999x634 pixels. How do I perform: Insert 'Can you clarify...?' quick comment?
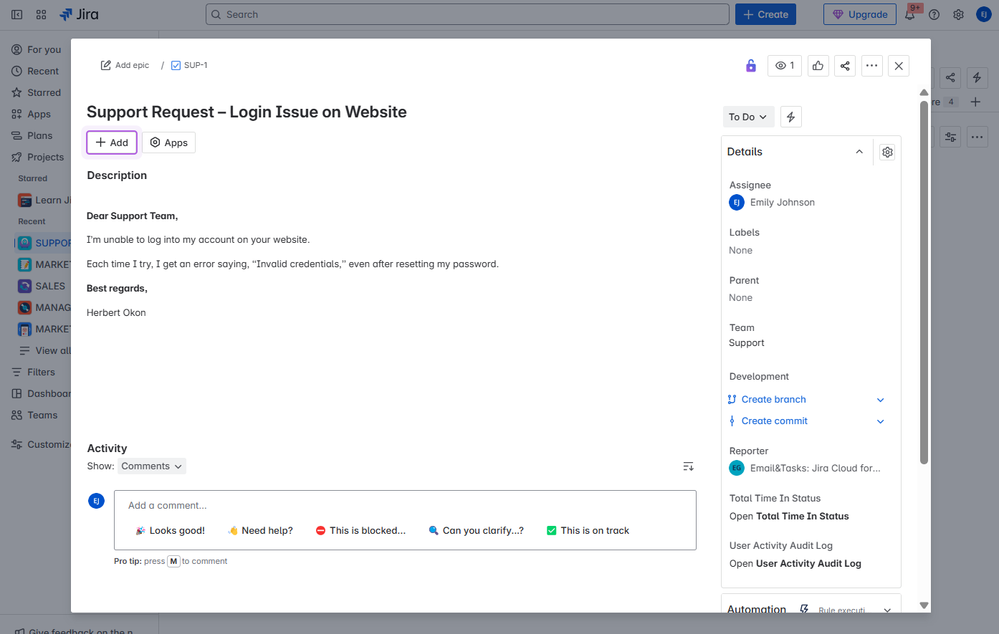coord(476,531)
